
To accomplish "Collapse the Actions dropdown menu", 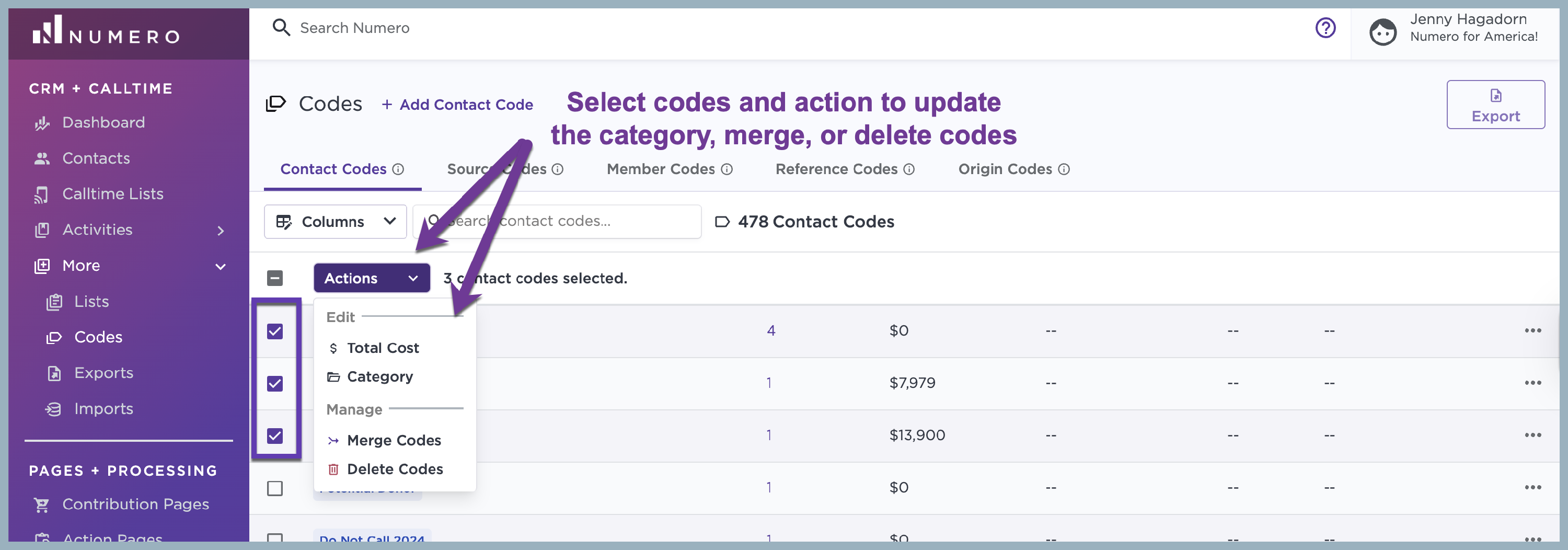I will coord(372,278).
